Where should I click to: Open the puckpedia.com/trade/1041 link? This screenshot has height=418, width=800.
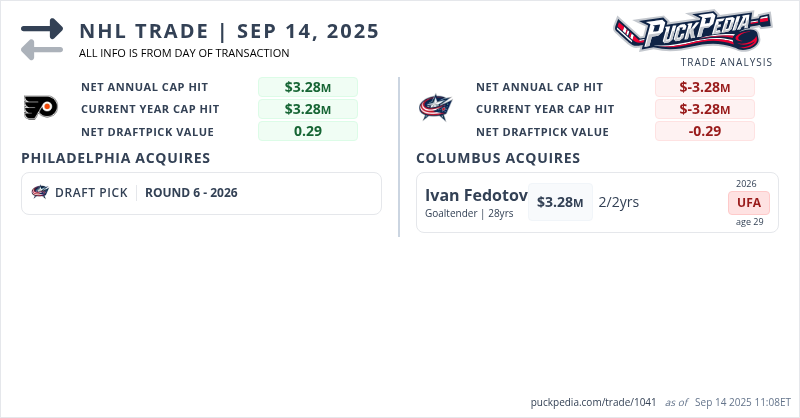(593, 402)
